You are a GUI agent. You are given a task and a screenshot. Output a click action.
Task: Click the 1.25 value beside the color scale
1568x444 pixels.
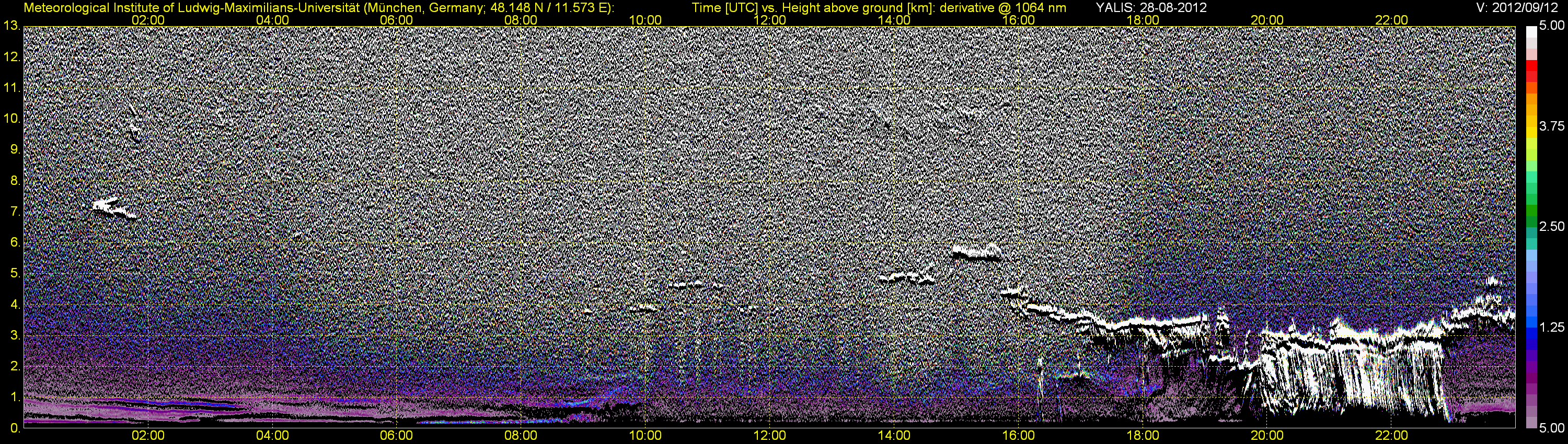(x=1552, y=327)
